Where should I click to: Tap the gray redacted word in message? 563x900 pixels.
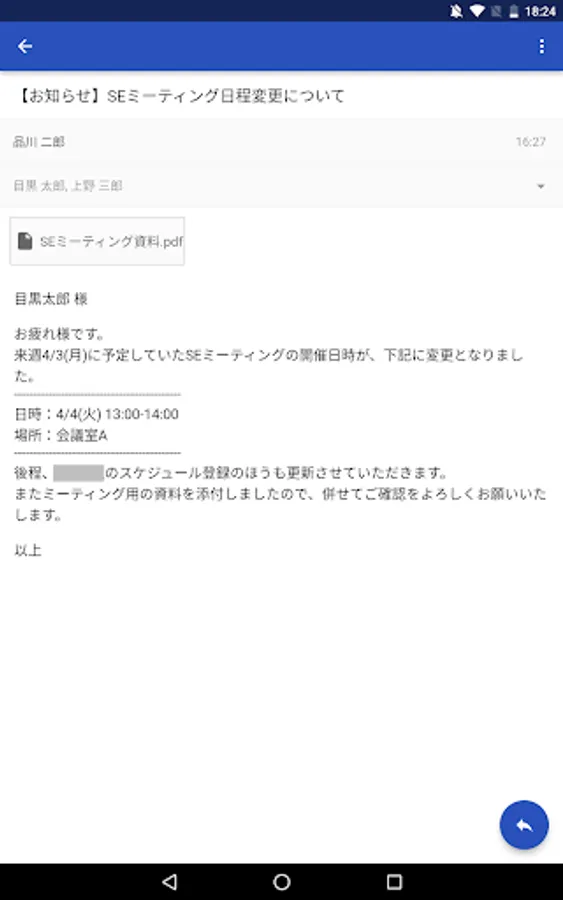pos(79,473)
